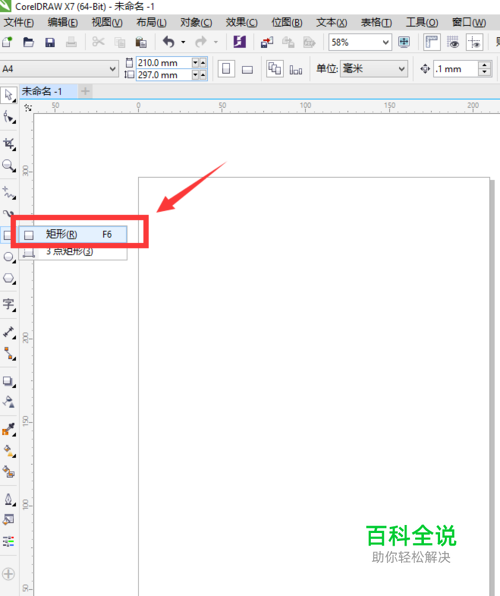Open the 位图(B) menu
Screen dimensions: 500x596
287,23
